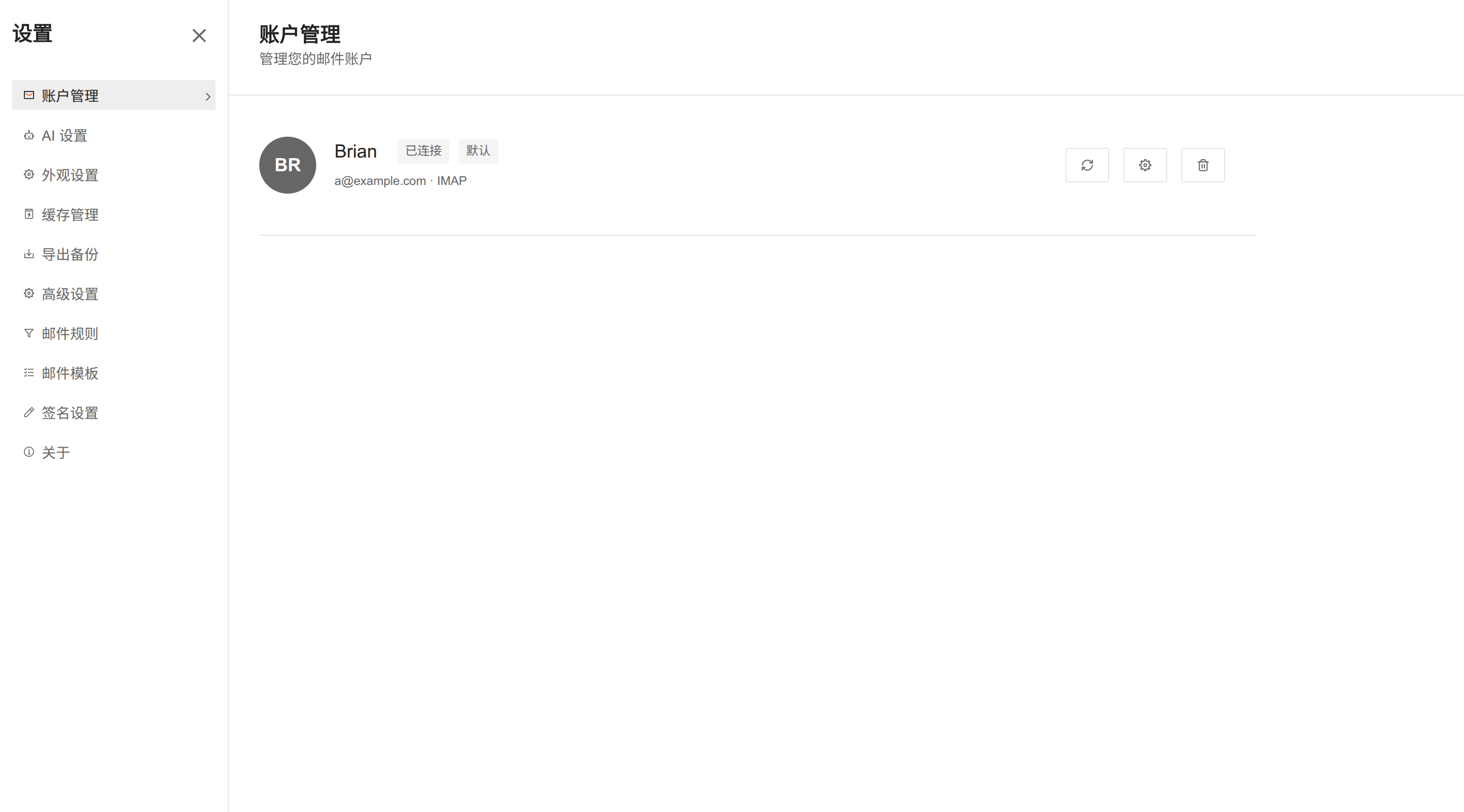Image resolution: width=1464 pixels, height=812 pixels.
Task: Click the 默认 badge
Action: pos(478,150)
